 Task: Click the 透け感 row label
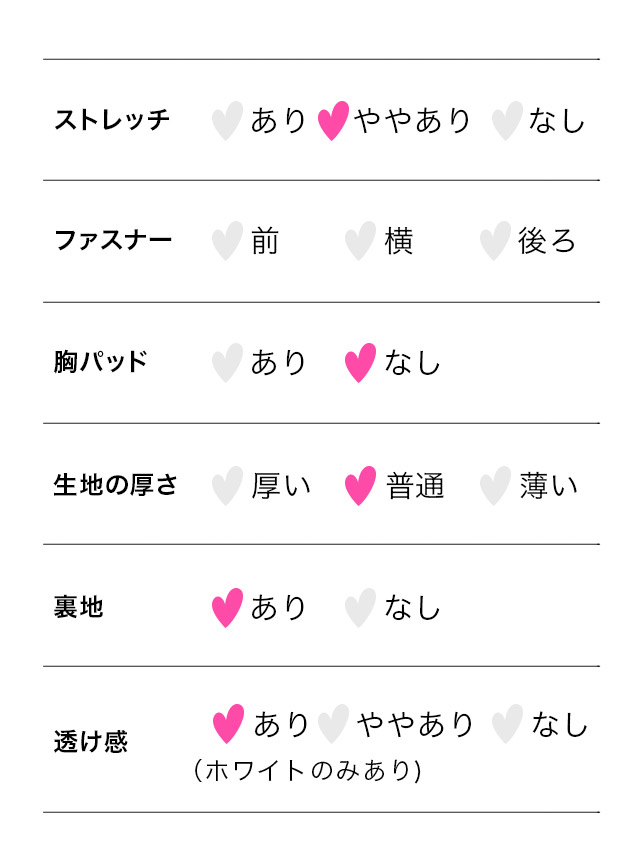click(90, 742)
